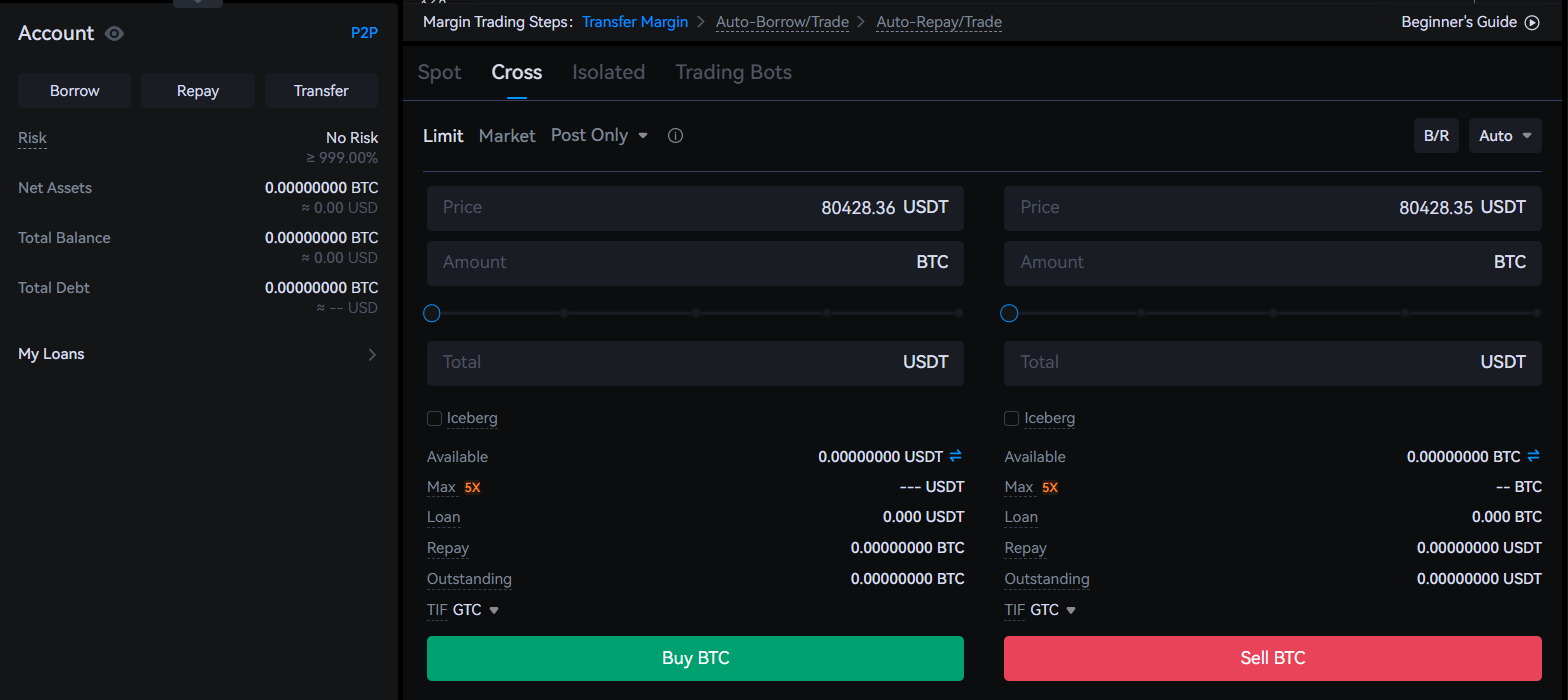Toggle account balance visibility eye icon
This screenshot has width=1568, height=700.
(x=115, y=34)
